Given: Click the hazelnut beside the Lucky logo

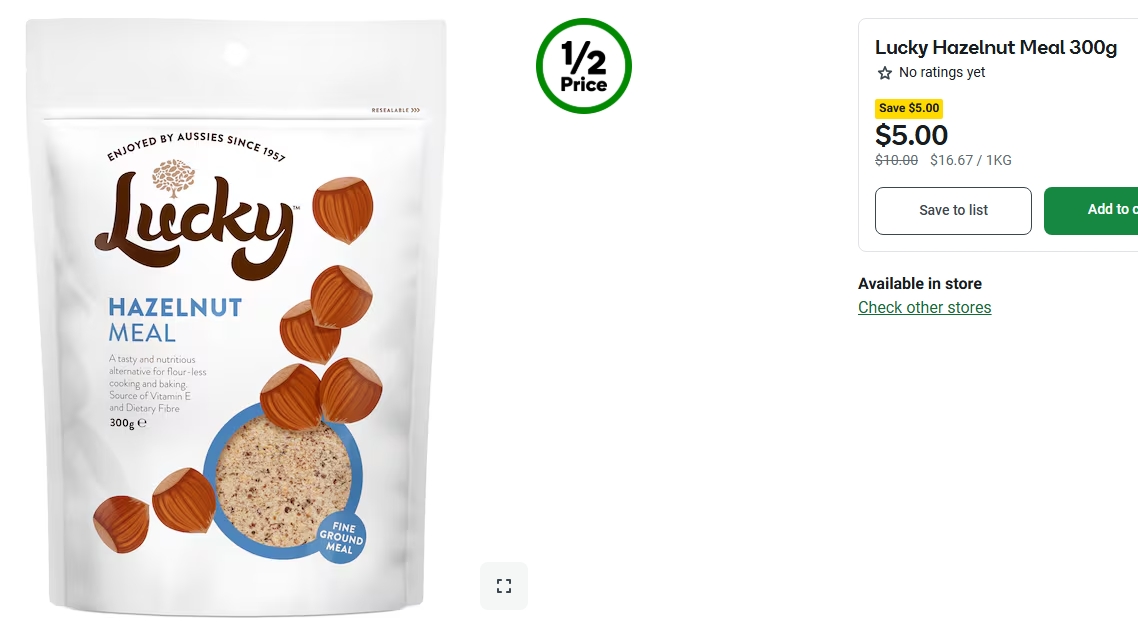Looking at the screenshot, I should point(343,210).
